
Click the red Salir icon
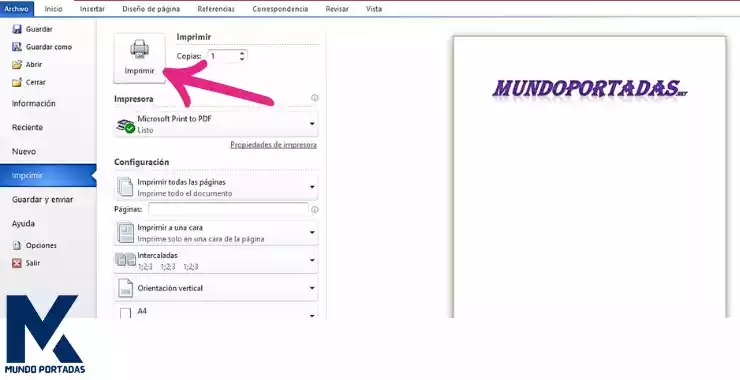17,263
